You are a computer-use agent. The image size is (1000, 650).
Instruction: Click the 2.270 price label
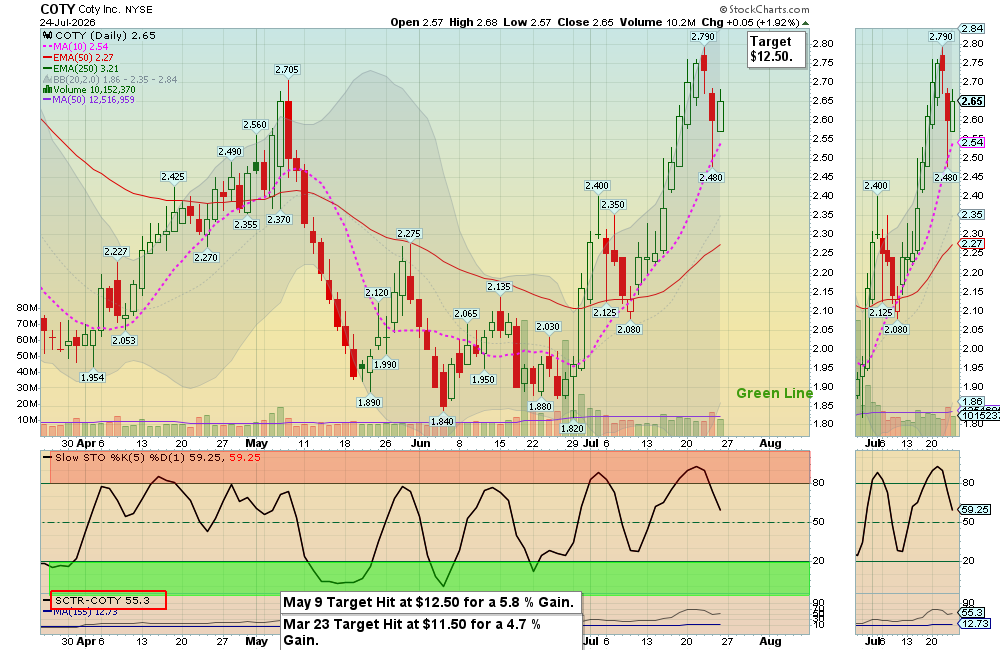click(x=206, y=258)
